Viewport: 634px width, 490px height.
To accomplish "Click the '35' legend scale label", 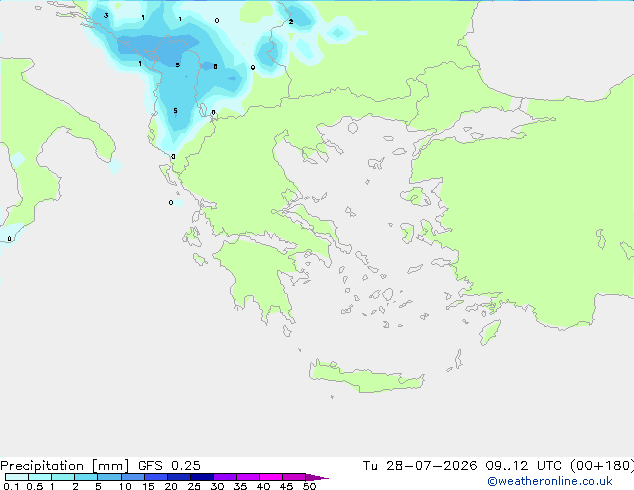I will 240,486.
